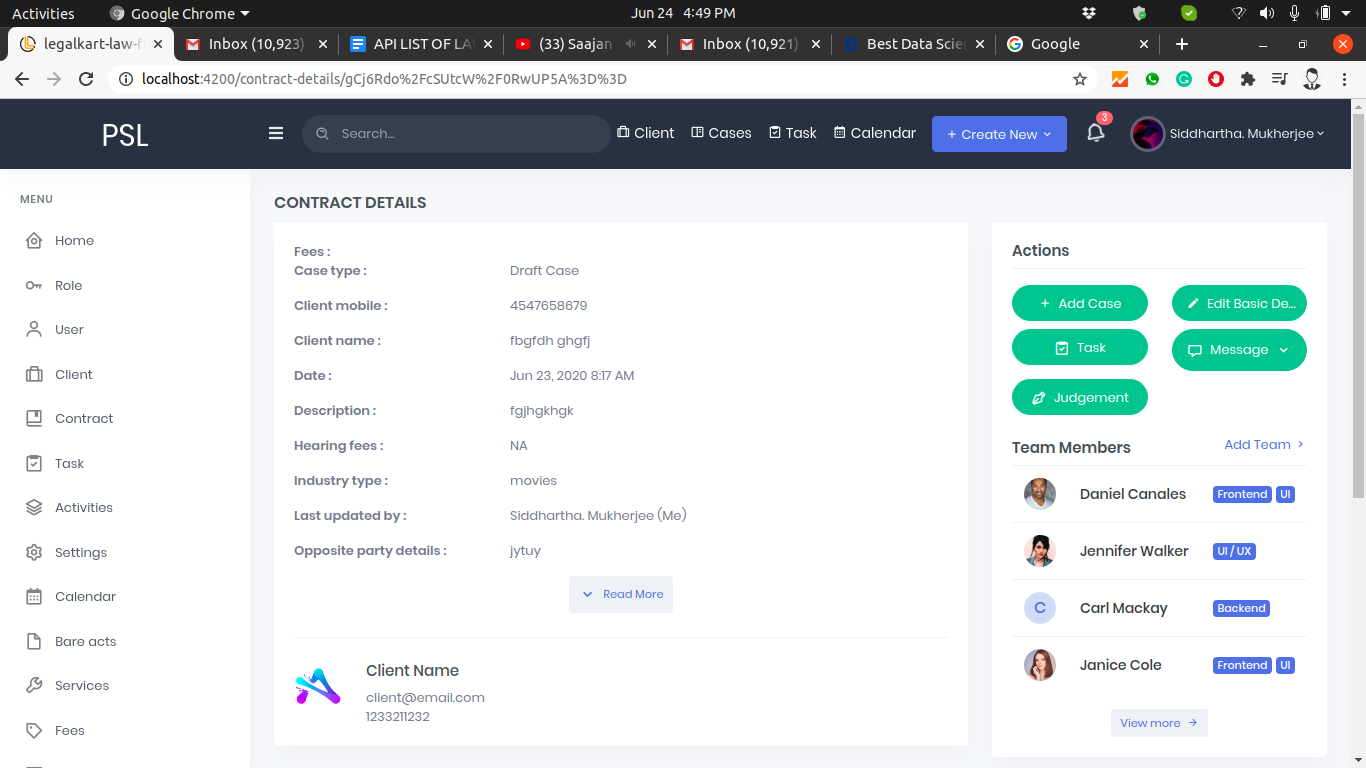
Task: Click the Services wrench icon
Action: 34,686
